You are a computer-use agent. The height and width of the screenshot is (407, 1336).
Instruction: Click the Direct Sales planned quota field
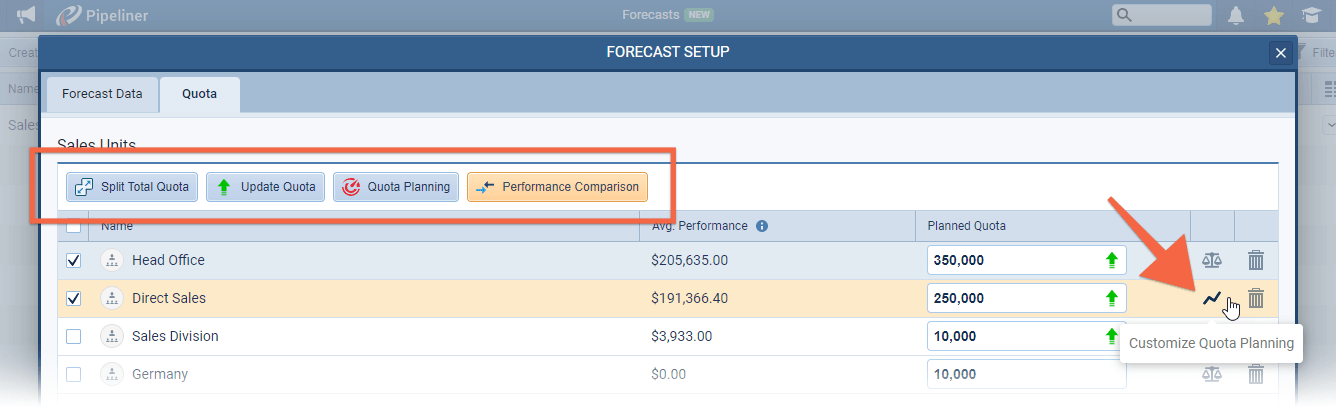(1010, 298)
